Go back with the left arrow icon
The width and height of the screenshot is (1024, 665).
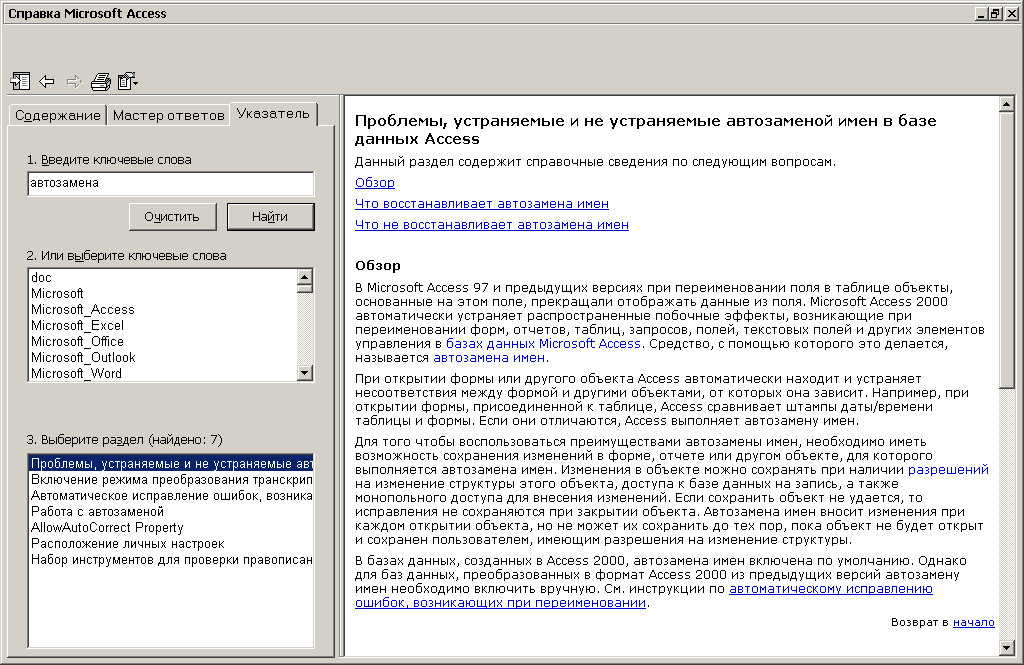point(46,81)
